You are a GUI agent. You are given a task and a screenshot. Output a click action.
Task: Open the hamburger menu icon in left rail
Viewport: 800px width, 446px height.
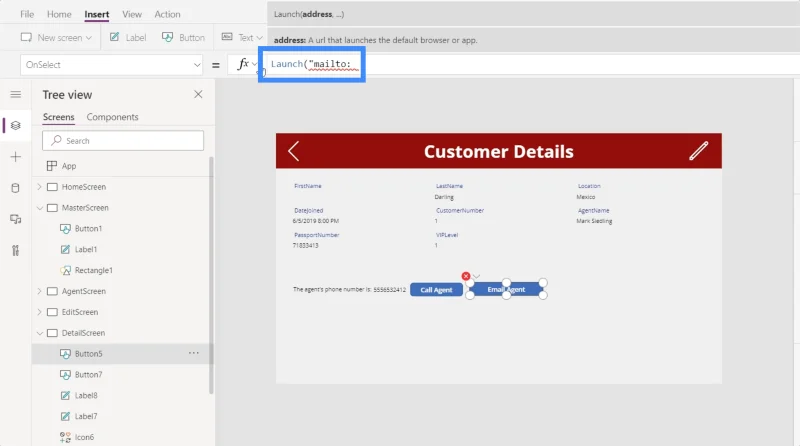coord(16,94)
